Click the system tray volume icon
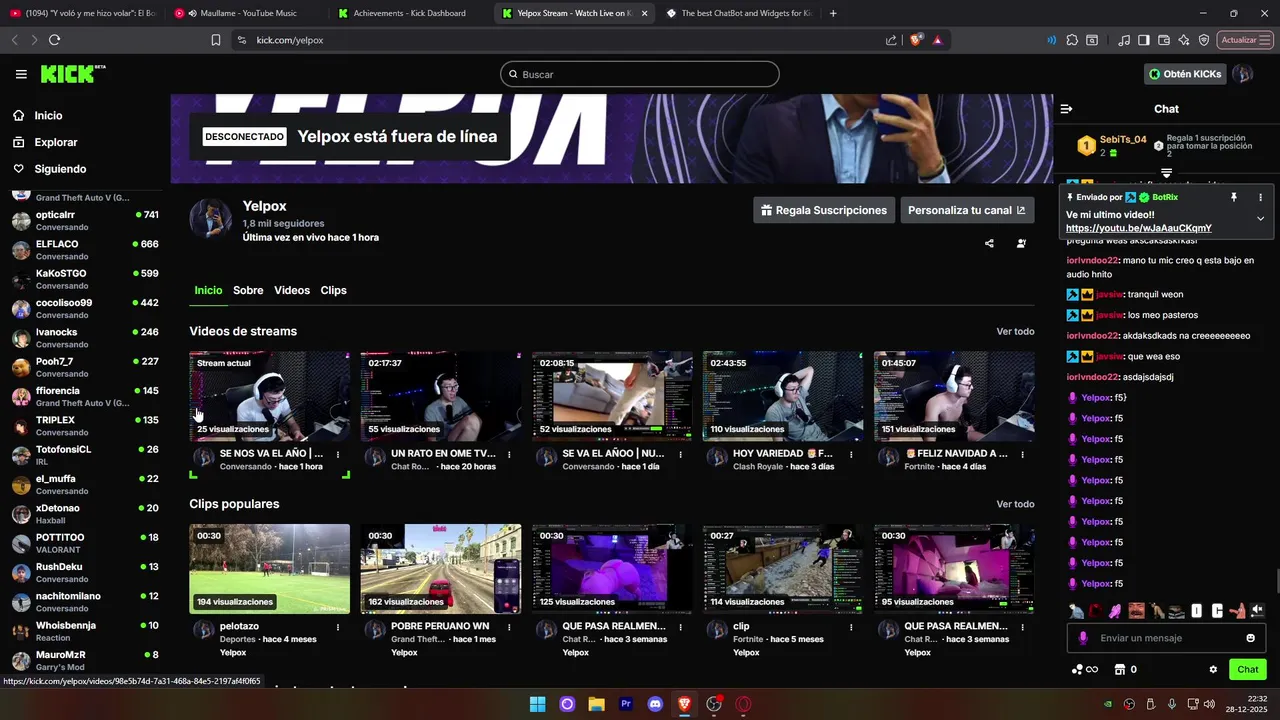 click(1209, 704)
